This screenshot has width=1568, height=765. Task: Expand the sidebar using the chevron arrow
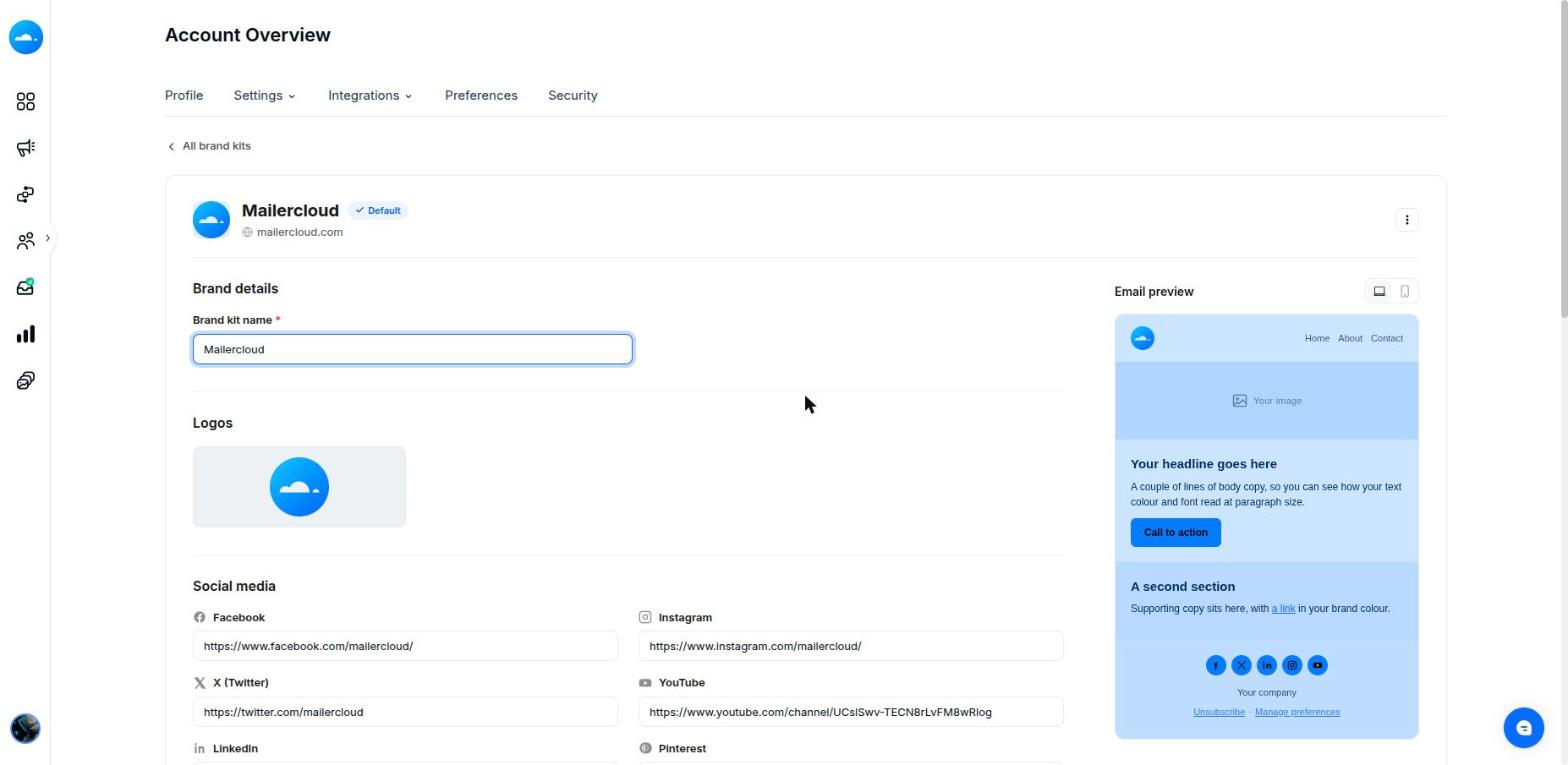tap(47, 238)
